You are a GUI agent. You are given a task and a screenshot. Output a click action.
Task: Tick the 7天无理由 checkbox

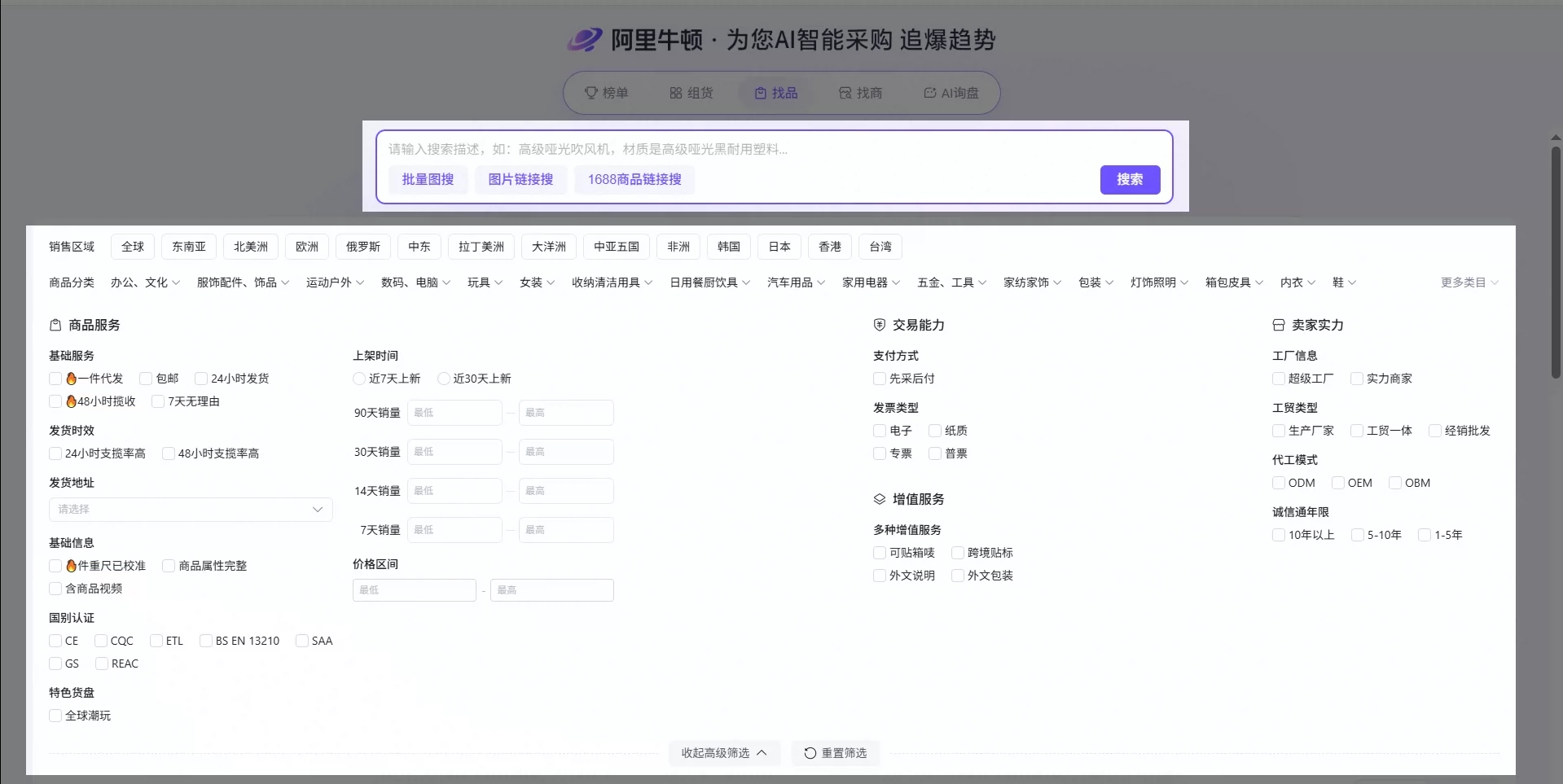click(158, 401)
